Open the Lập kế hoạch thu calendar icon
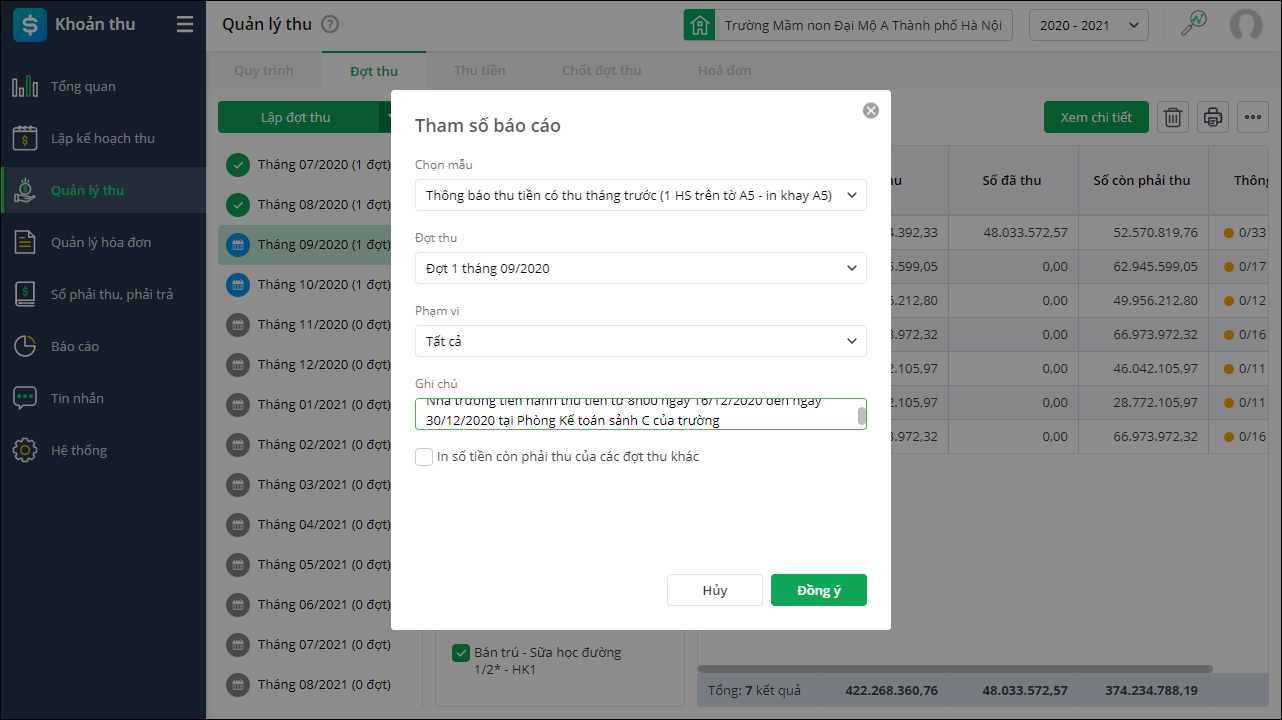The width and height of the screenshot is (1282, 720). 25,138
